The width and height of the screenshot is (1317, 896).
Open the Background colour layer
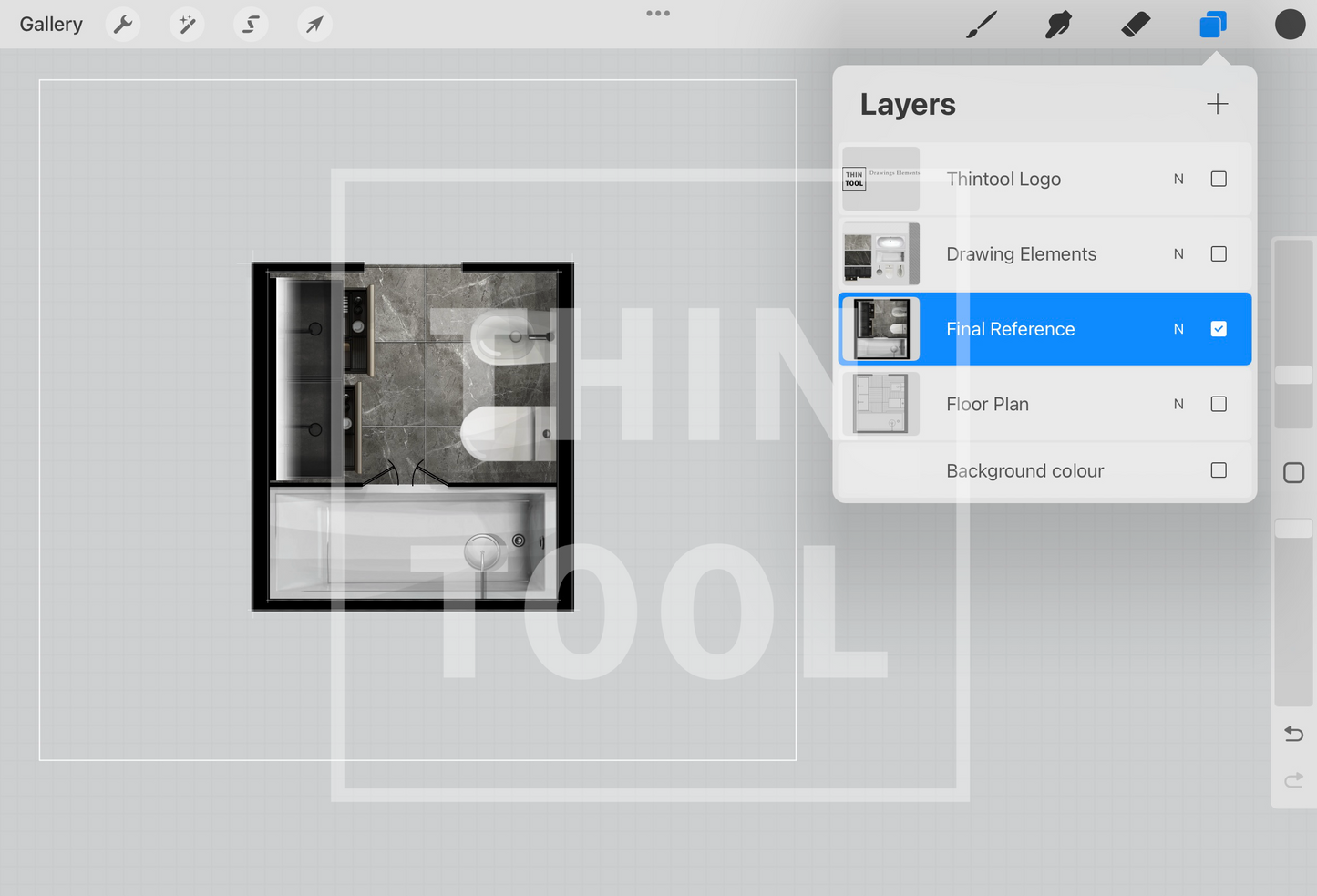[x=1044, y=470]
